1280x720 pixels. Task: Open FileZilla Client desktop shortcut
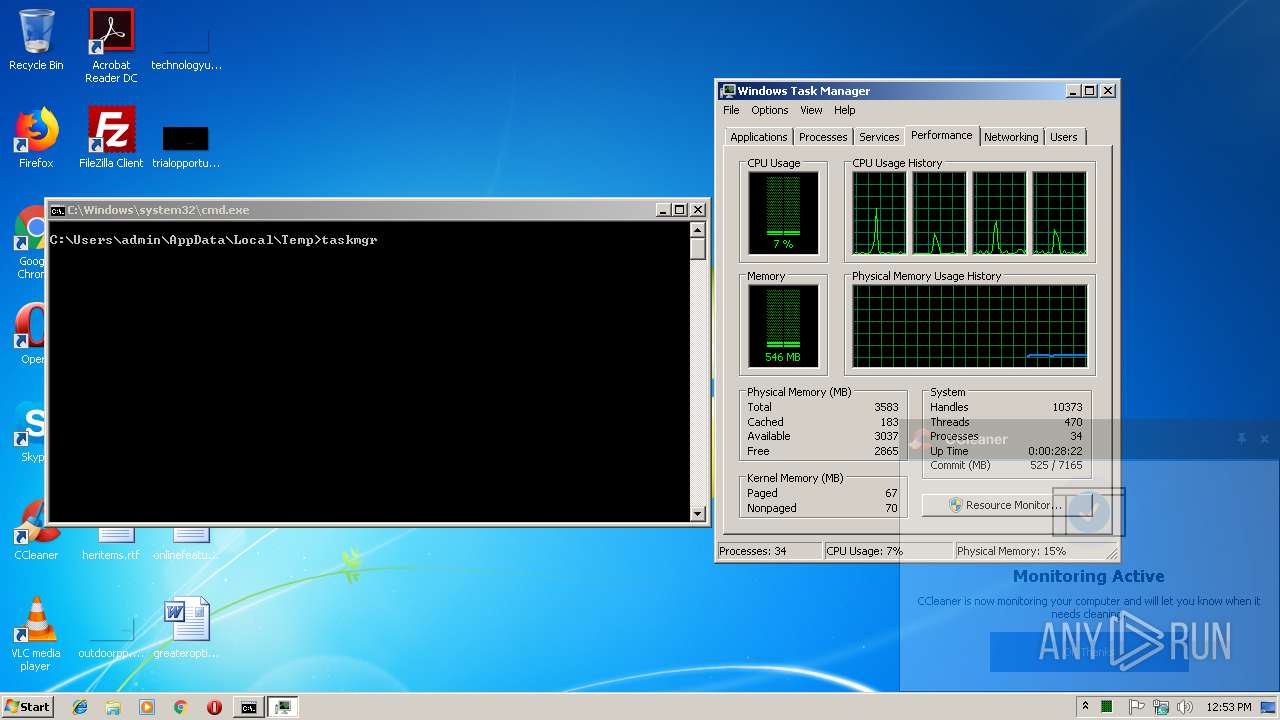pyautogui.click(x=111, y=138)
